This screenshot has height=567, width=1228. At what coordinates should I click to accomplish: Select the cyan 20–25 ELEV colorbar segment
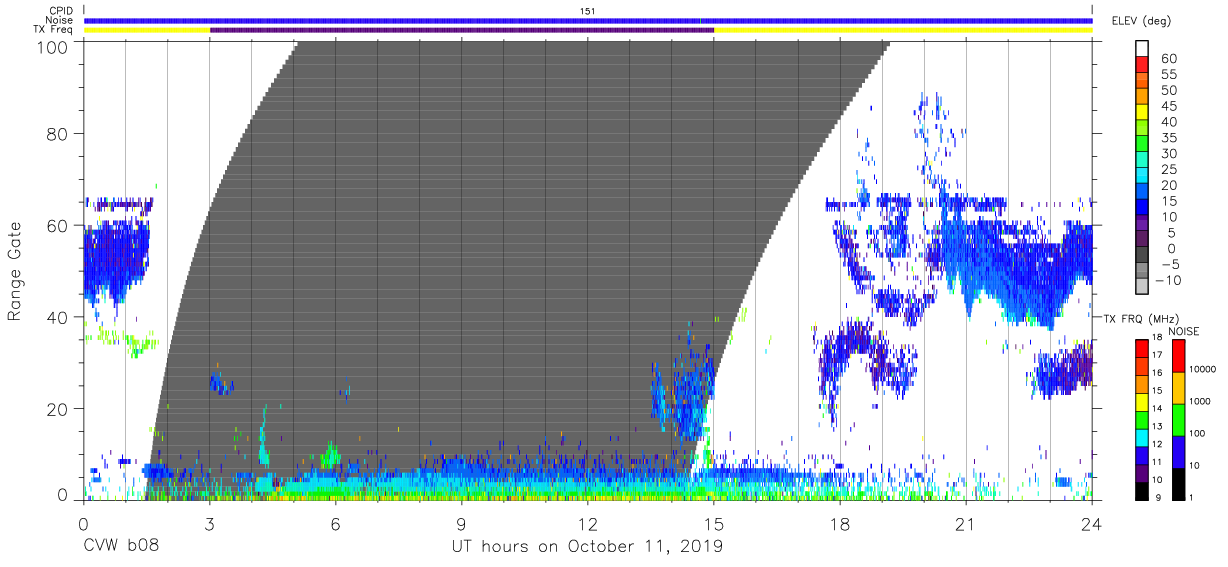click(1143, 177)
